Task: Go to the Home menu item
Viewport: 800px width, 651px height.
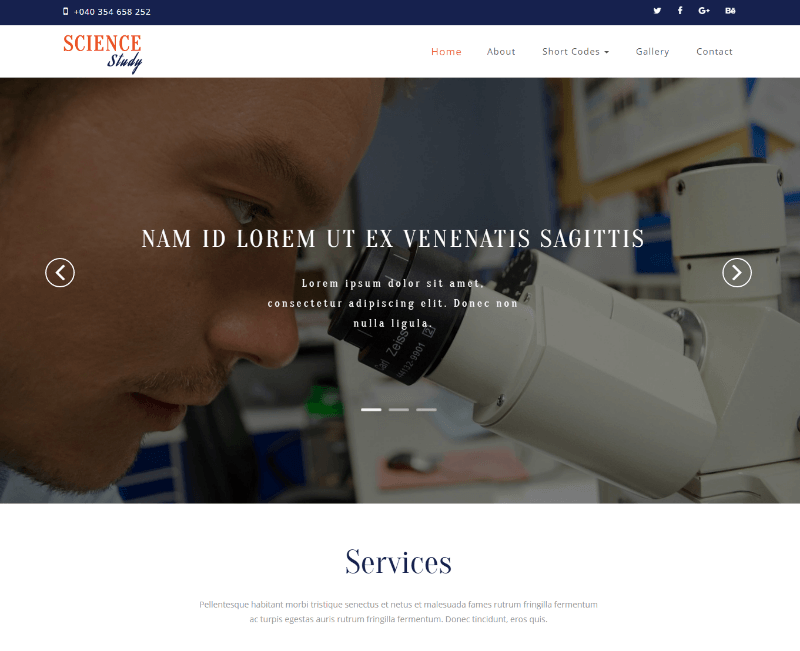Action: tap(446, 52)
